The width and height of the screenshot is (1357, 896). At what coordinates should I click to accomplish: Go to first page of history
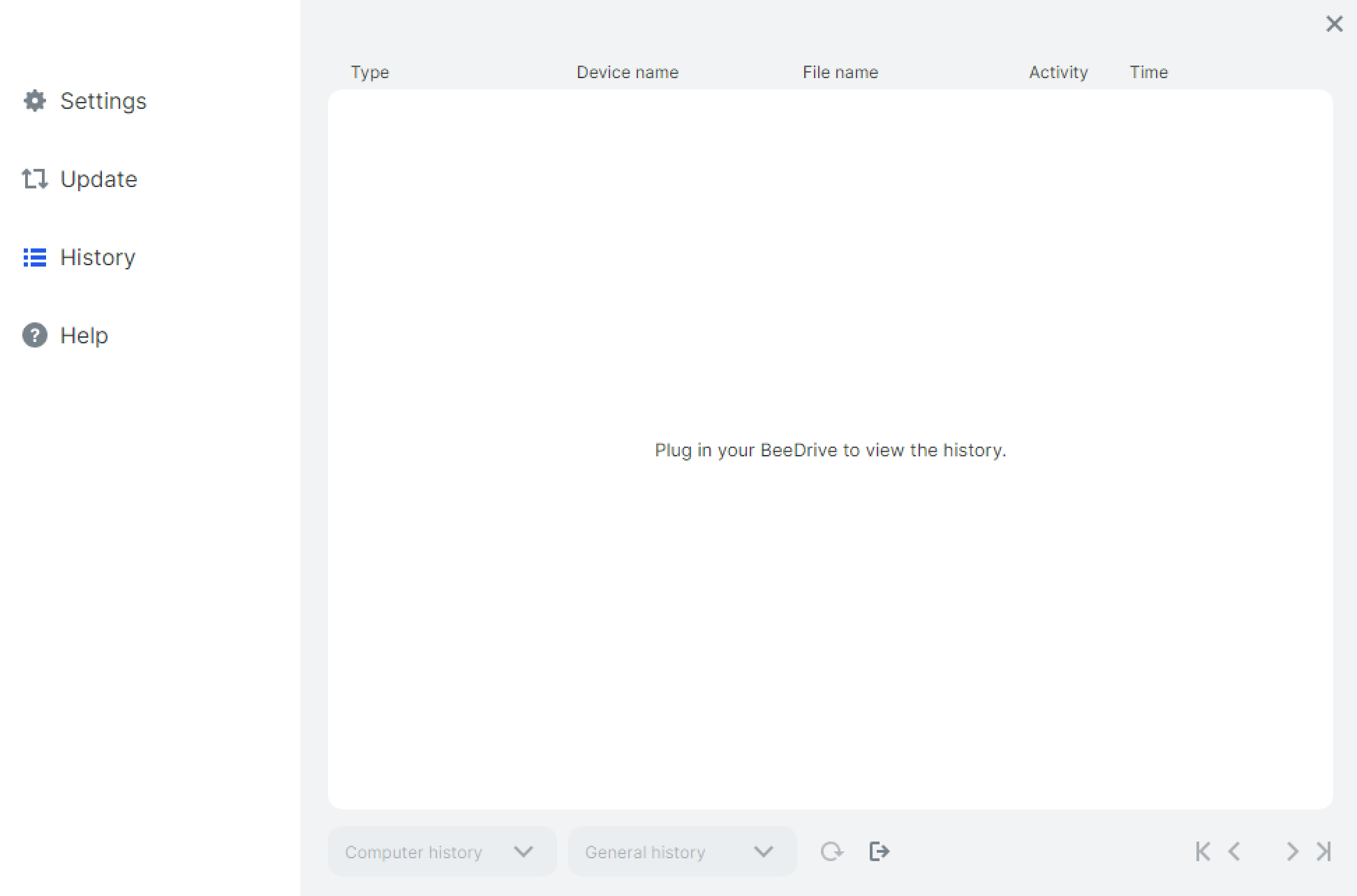(x=1203, y=851)
